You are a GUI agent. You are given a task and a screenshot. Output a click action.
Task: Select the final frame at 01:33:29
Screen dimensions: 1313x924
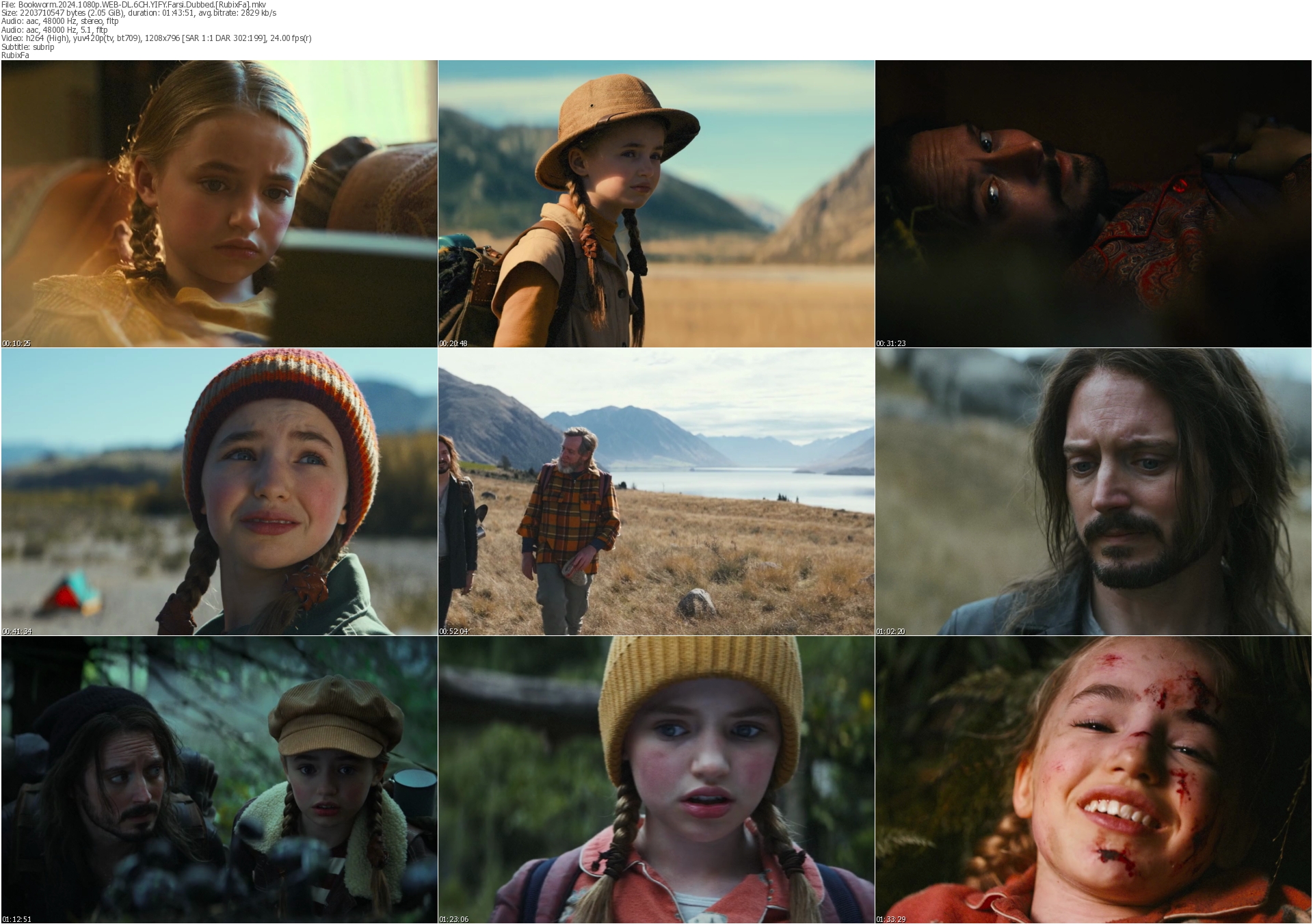tap(1093, 780)
